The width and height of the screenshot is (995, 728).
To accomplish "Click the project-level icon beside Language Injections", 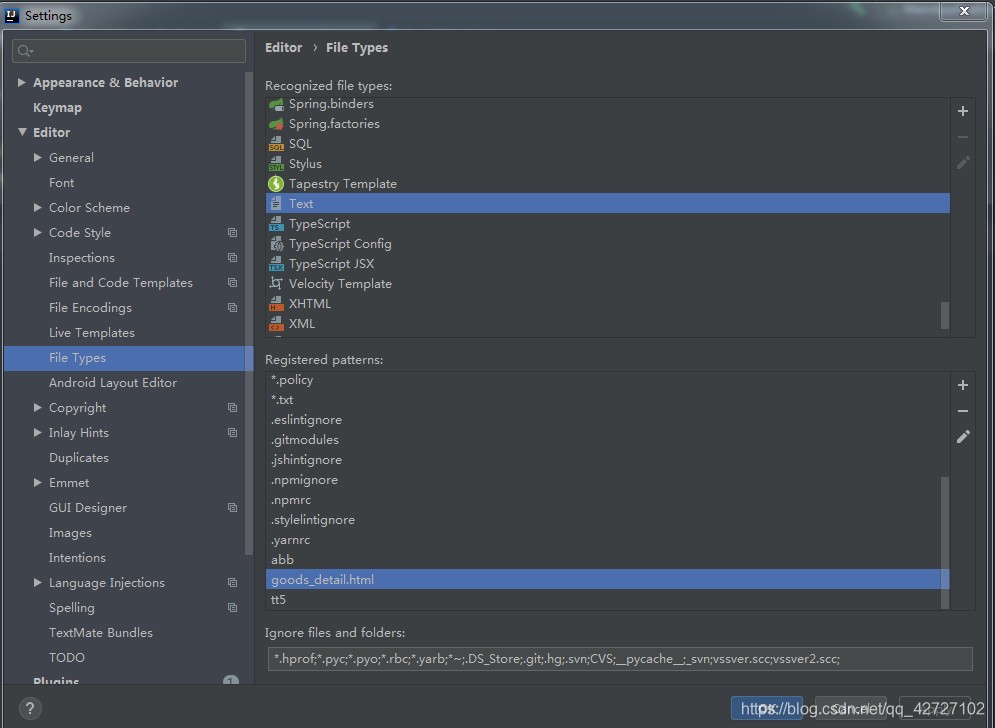I will click(232, 583).
